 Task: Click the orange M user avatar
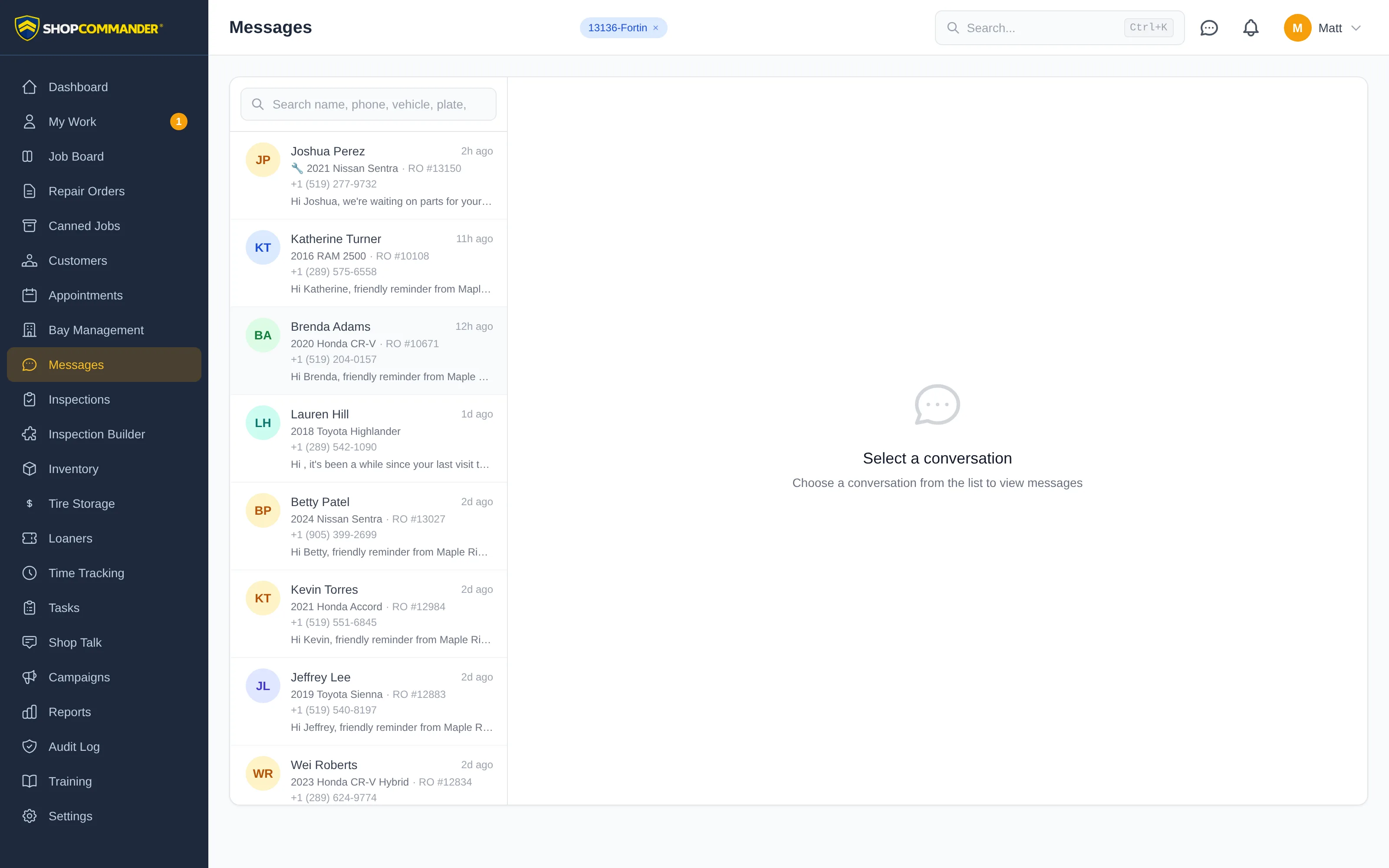(x=1297, y=27)
